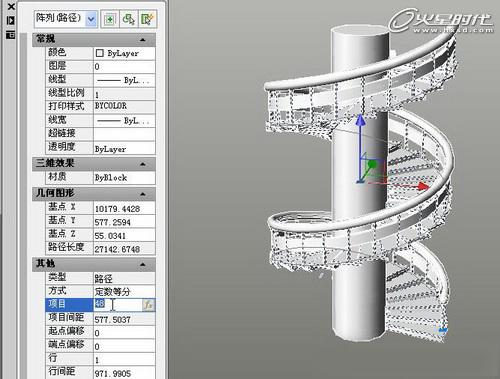
Task: Click the red X-axis gizmo arrow
Action: [x=423, y=186]
